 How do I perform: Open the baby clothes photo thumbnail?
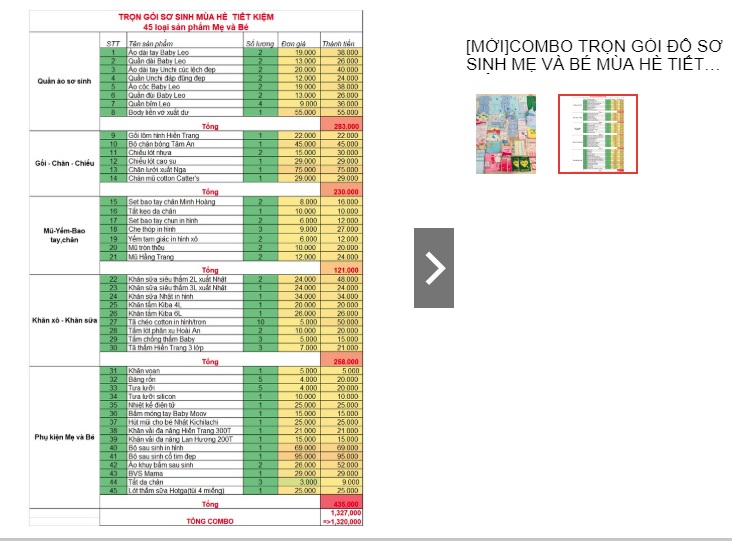click(506, 134)
